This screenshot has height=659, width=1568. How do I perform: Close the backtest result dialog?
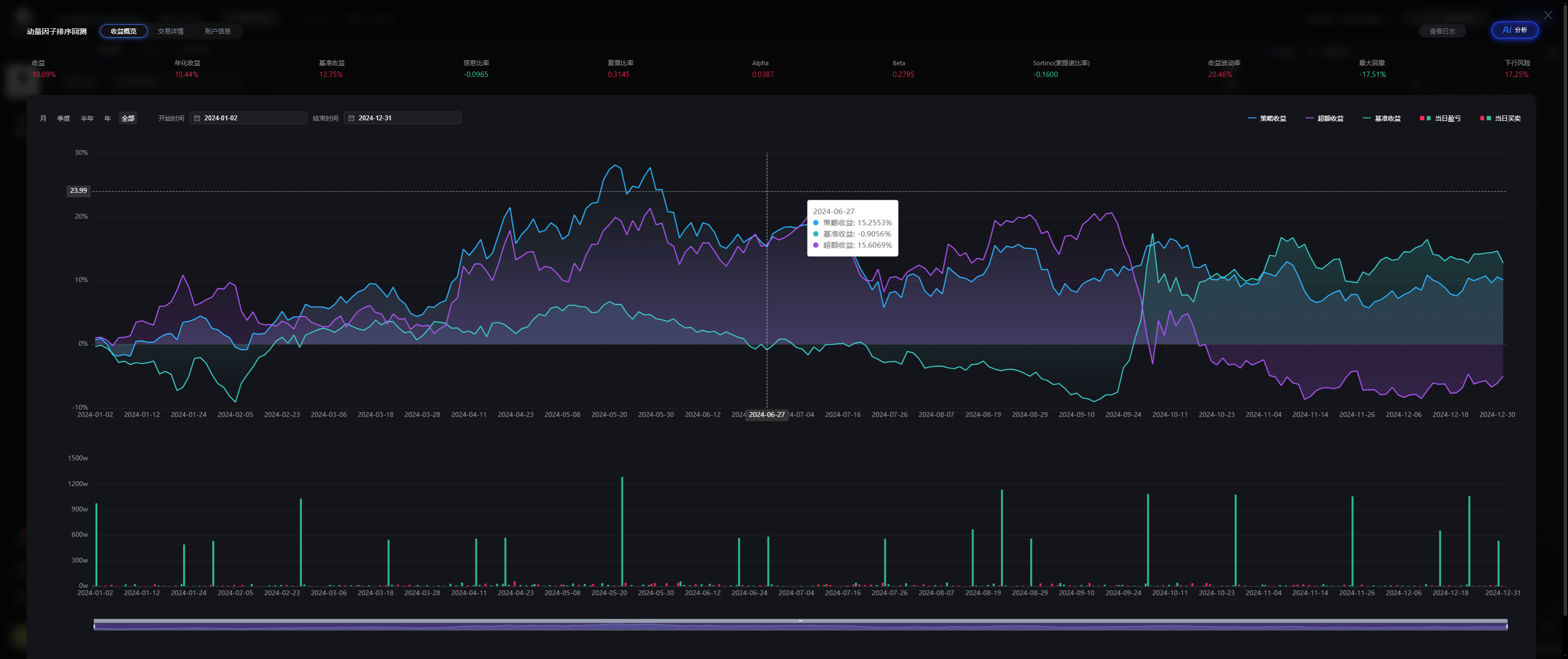point(1548,15)
